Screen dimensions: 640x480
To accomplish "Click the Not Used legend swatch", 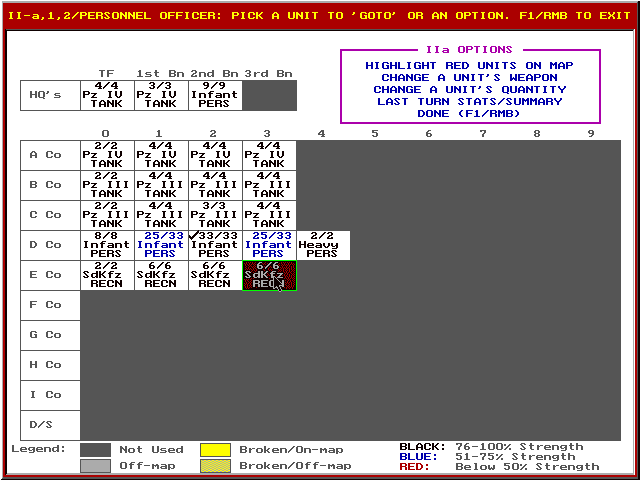I will pos(95,450).
